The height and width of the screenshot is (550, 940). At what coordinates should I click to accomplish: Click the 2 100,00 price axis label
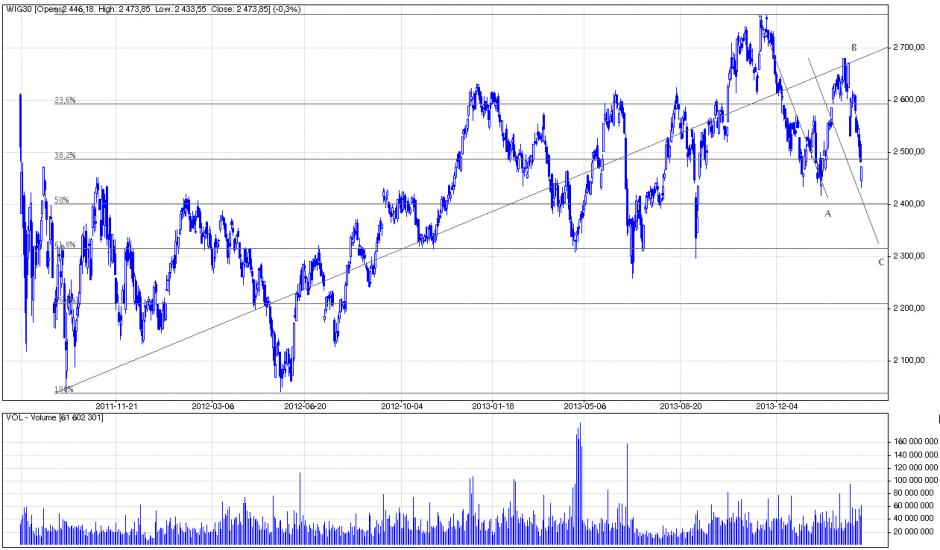point(912,360)
